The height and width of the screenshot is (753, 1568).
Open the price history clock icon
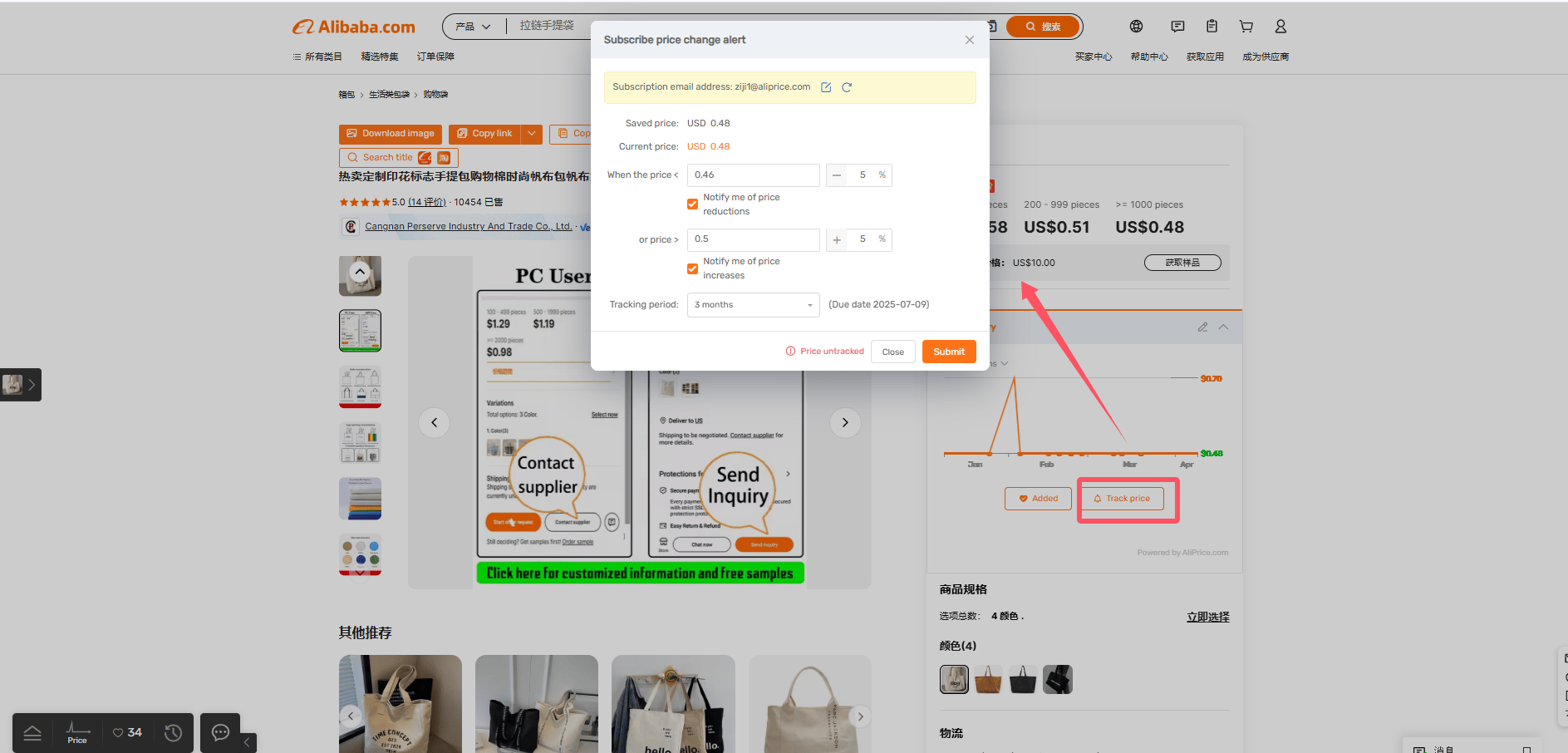tap(173, 732)
